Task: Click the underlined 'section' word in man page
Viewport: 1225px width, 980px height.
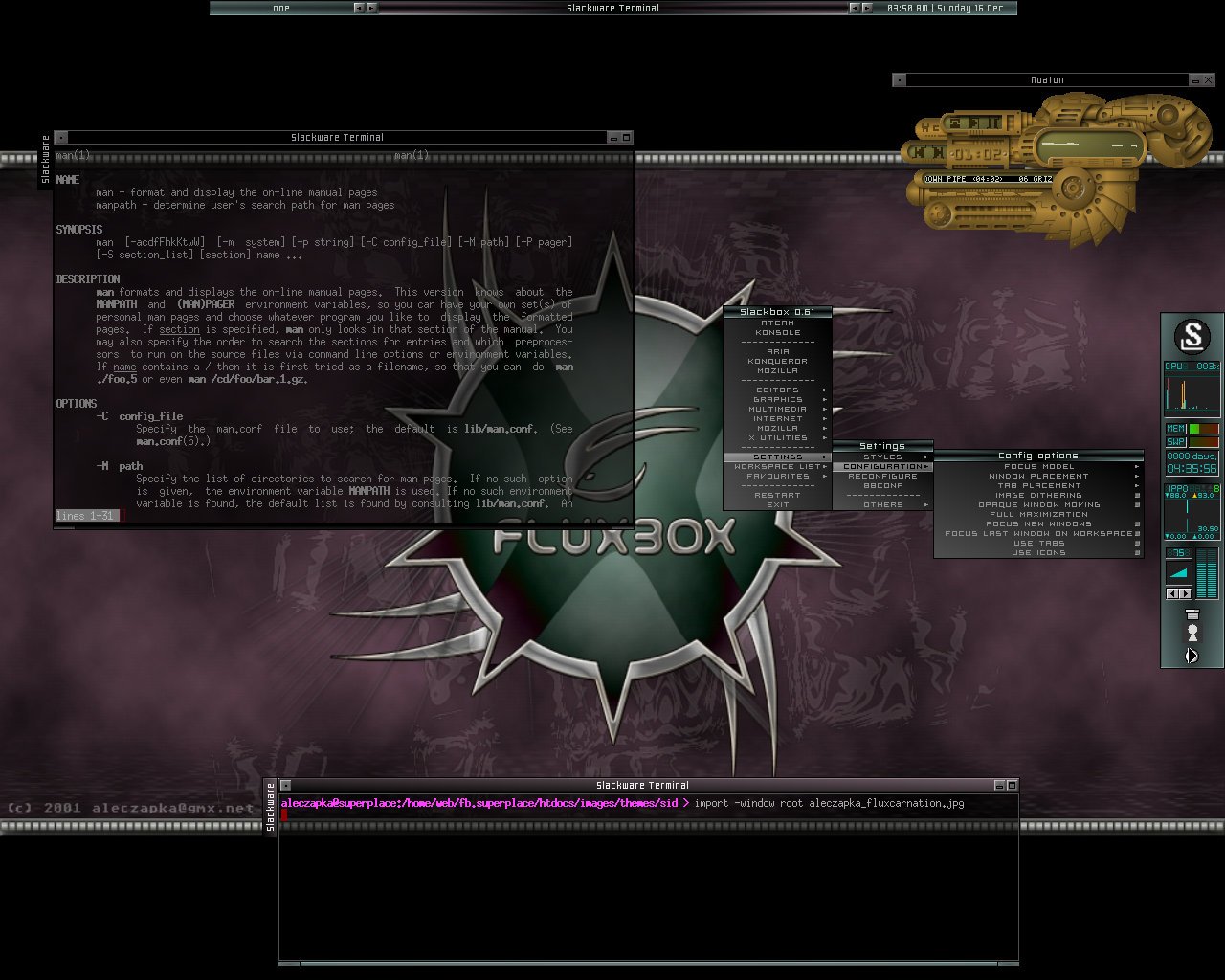Action: click(x=179, y=329)
